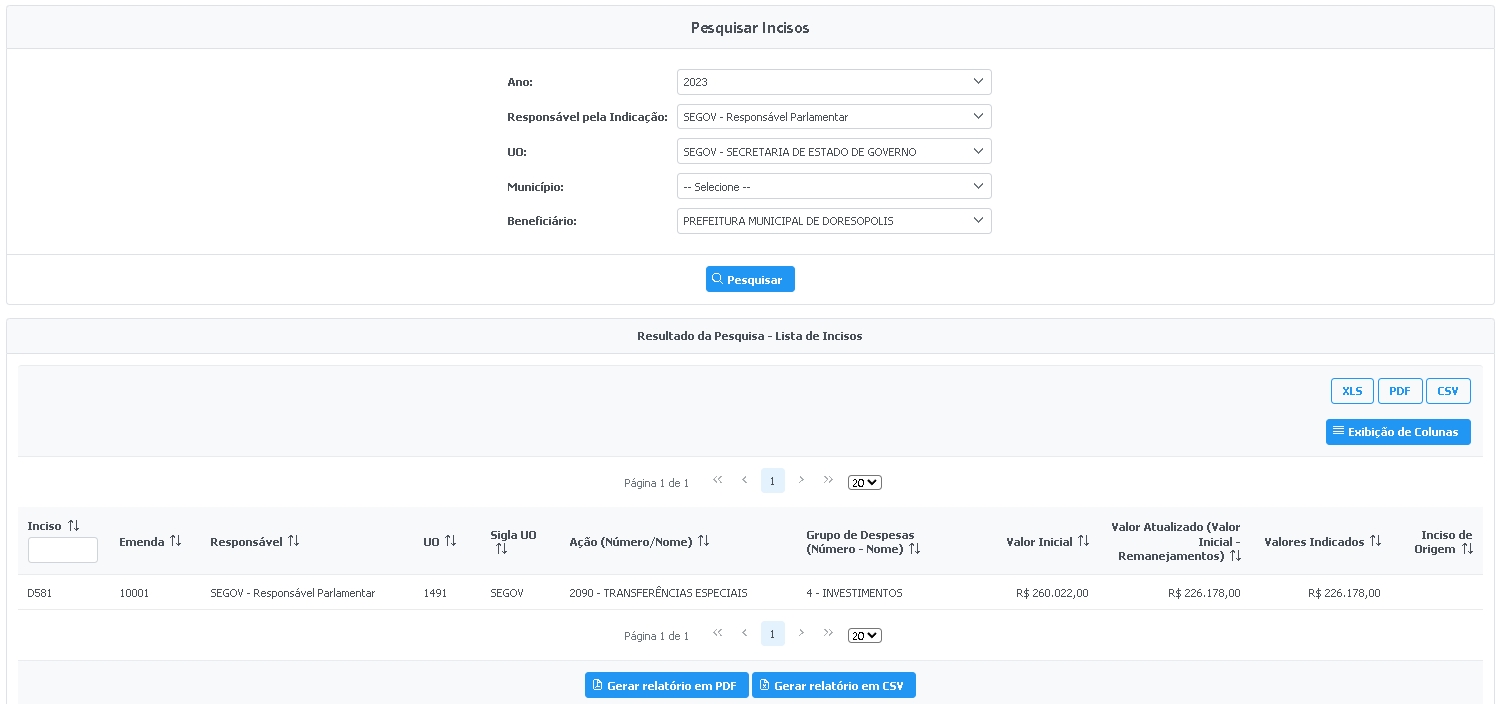This screenshot has height=704, width=1502.
Task: Sort by Responsável column arrows
Action: (x=293, y=541)
